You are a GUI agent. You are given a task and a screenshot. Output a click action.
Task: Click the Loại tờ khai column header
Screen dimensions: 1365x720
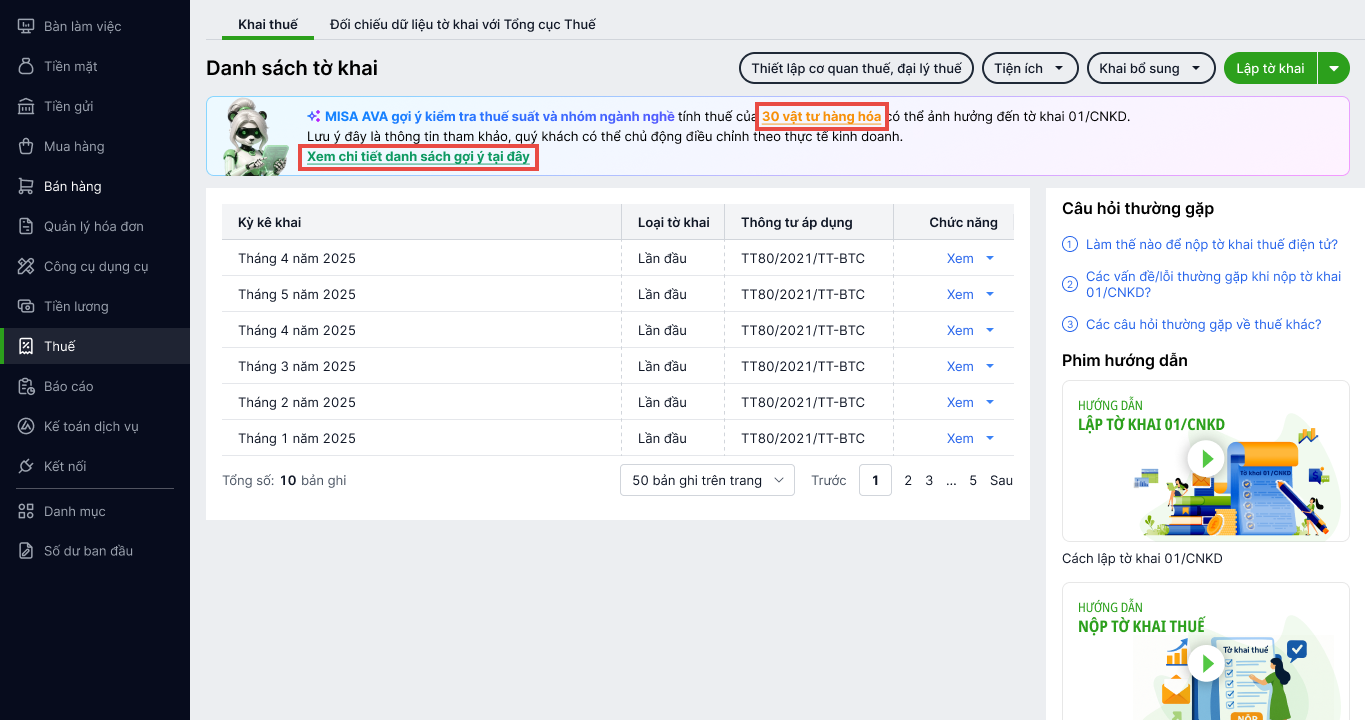point(674,222)
